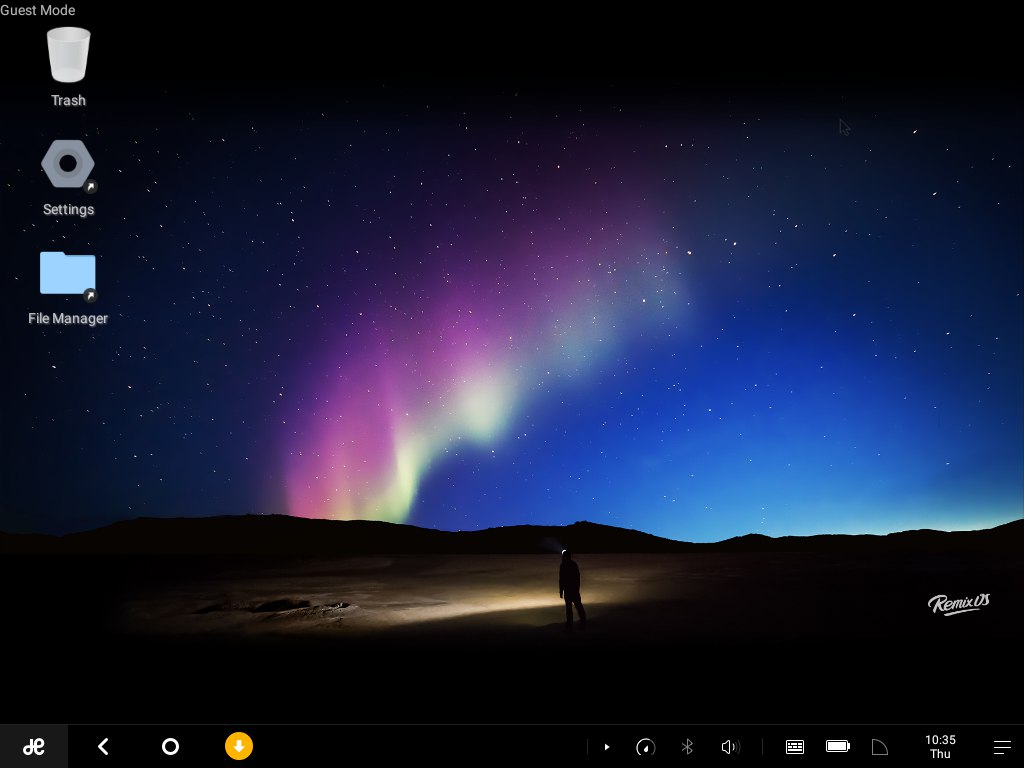Open the clock showing 10:35 Thu

point(940,747)
